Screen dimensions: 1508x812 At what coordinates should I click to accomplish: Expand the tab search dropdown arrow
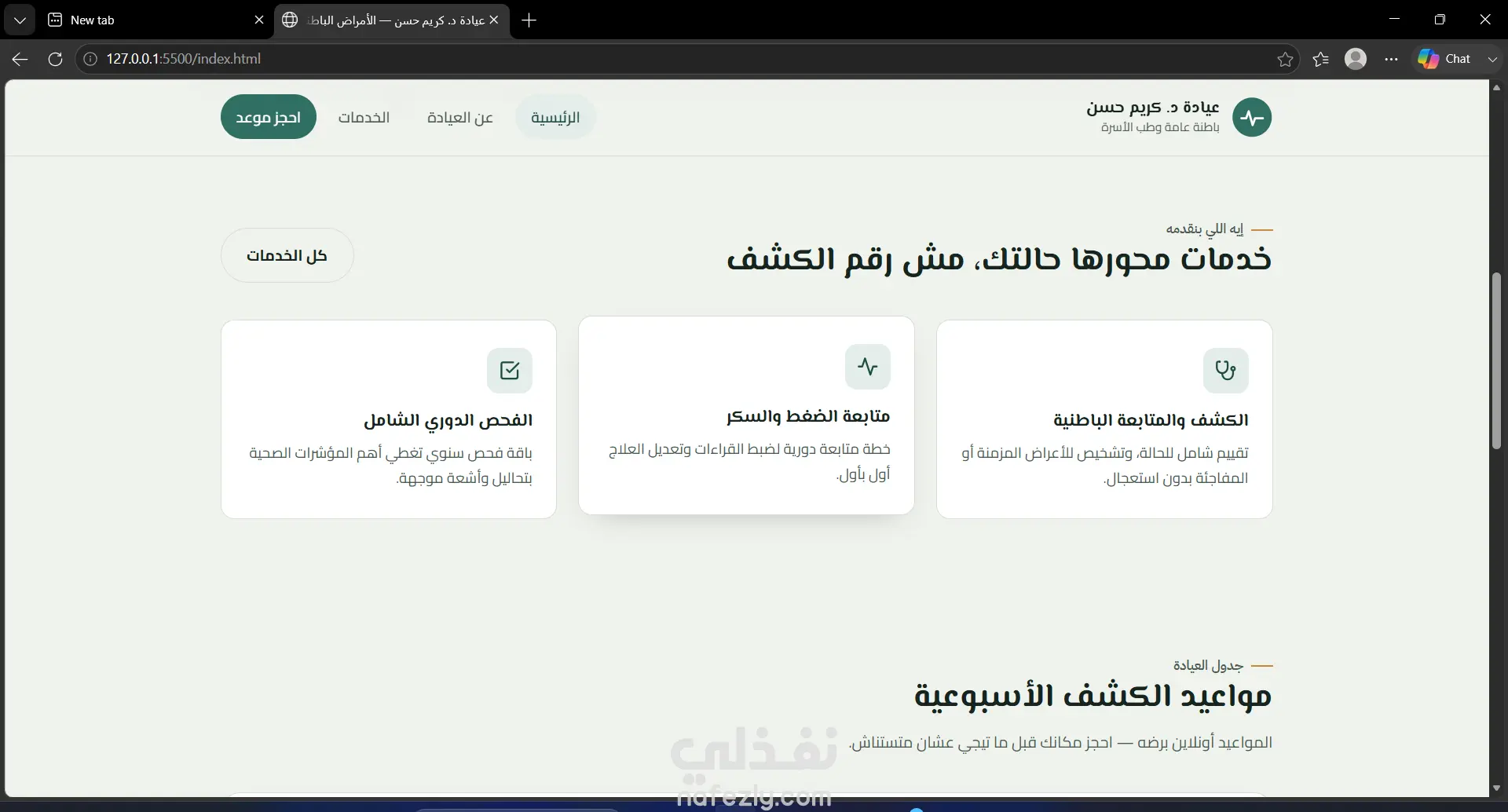(20, 20)
